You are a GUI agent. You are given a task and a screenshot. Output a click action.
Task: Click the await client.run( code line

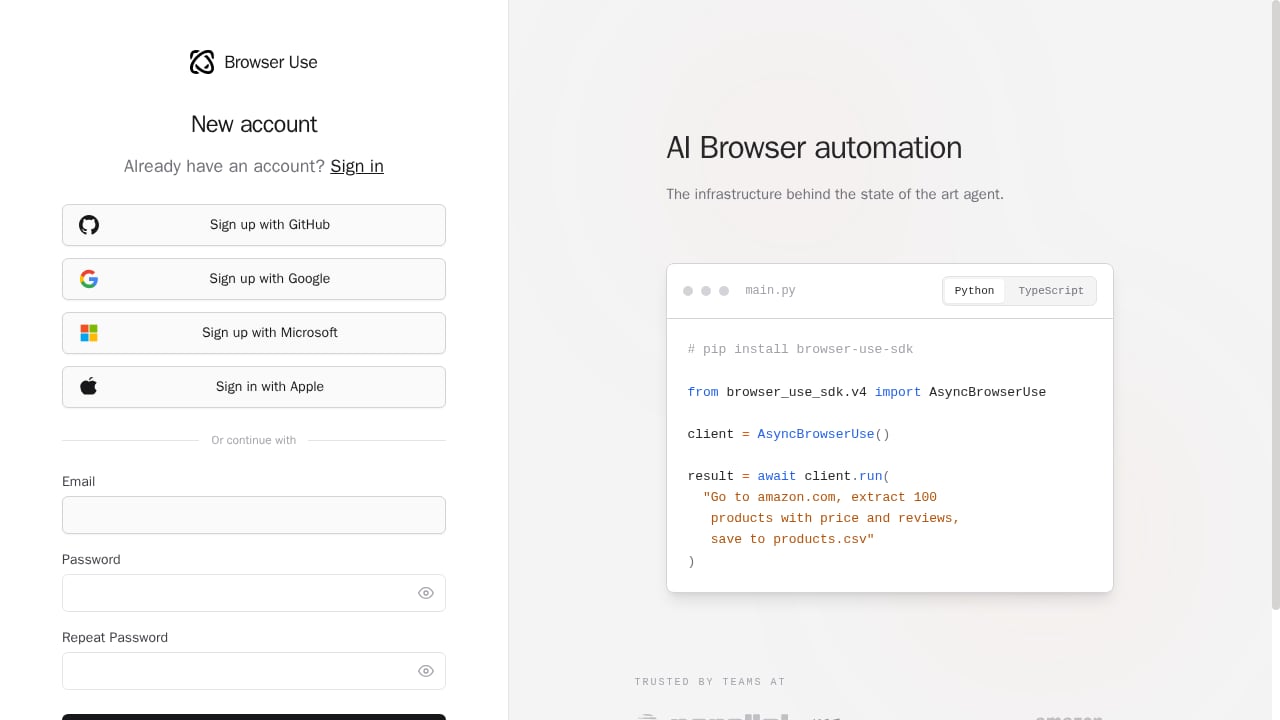(x=789, y=476)
